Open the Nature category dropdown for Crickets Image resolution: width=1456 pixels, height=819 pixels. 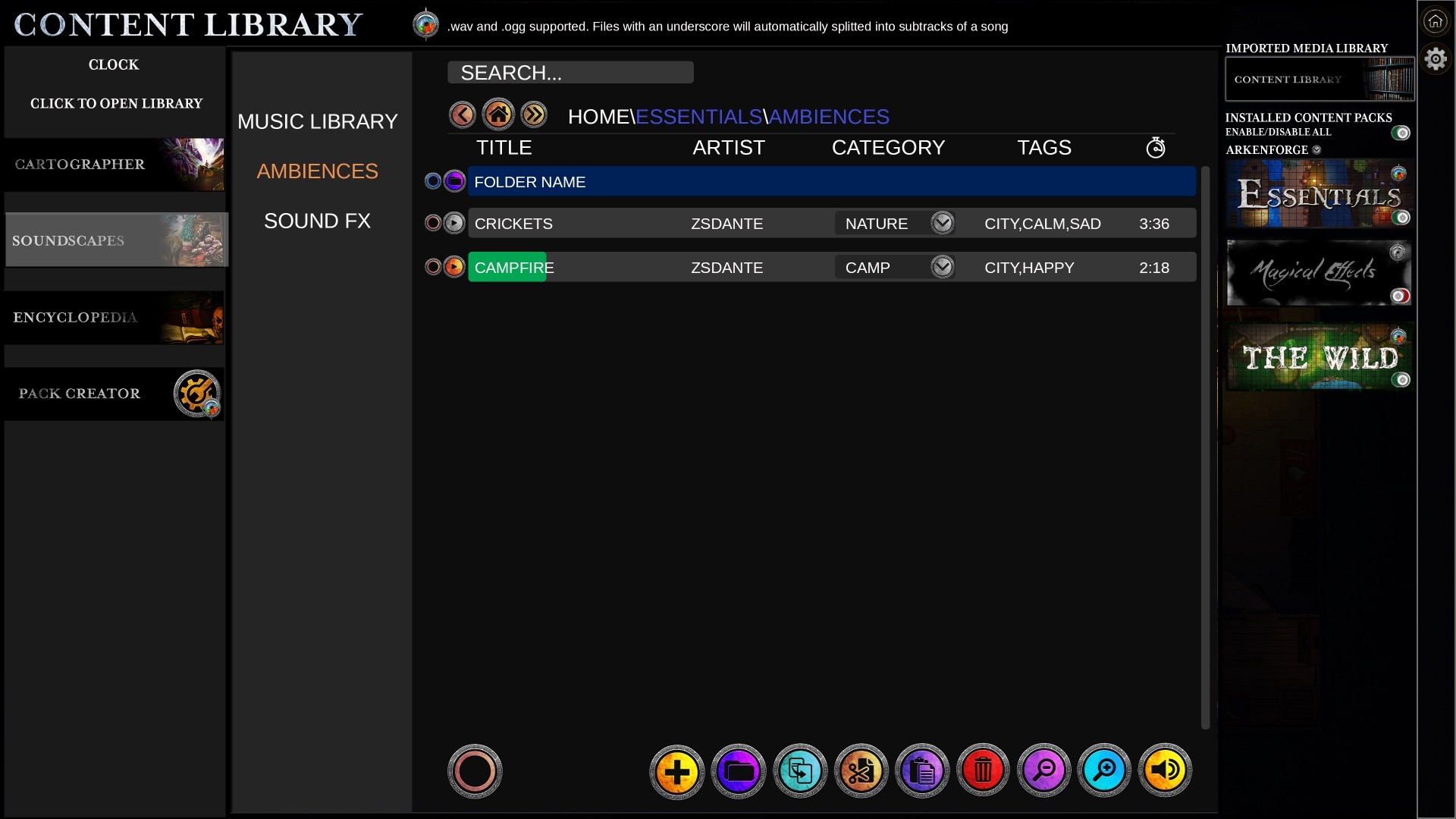point(942,223)
